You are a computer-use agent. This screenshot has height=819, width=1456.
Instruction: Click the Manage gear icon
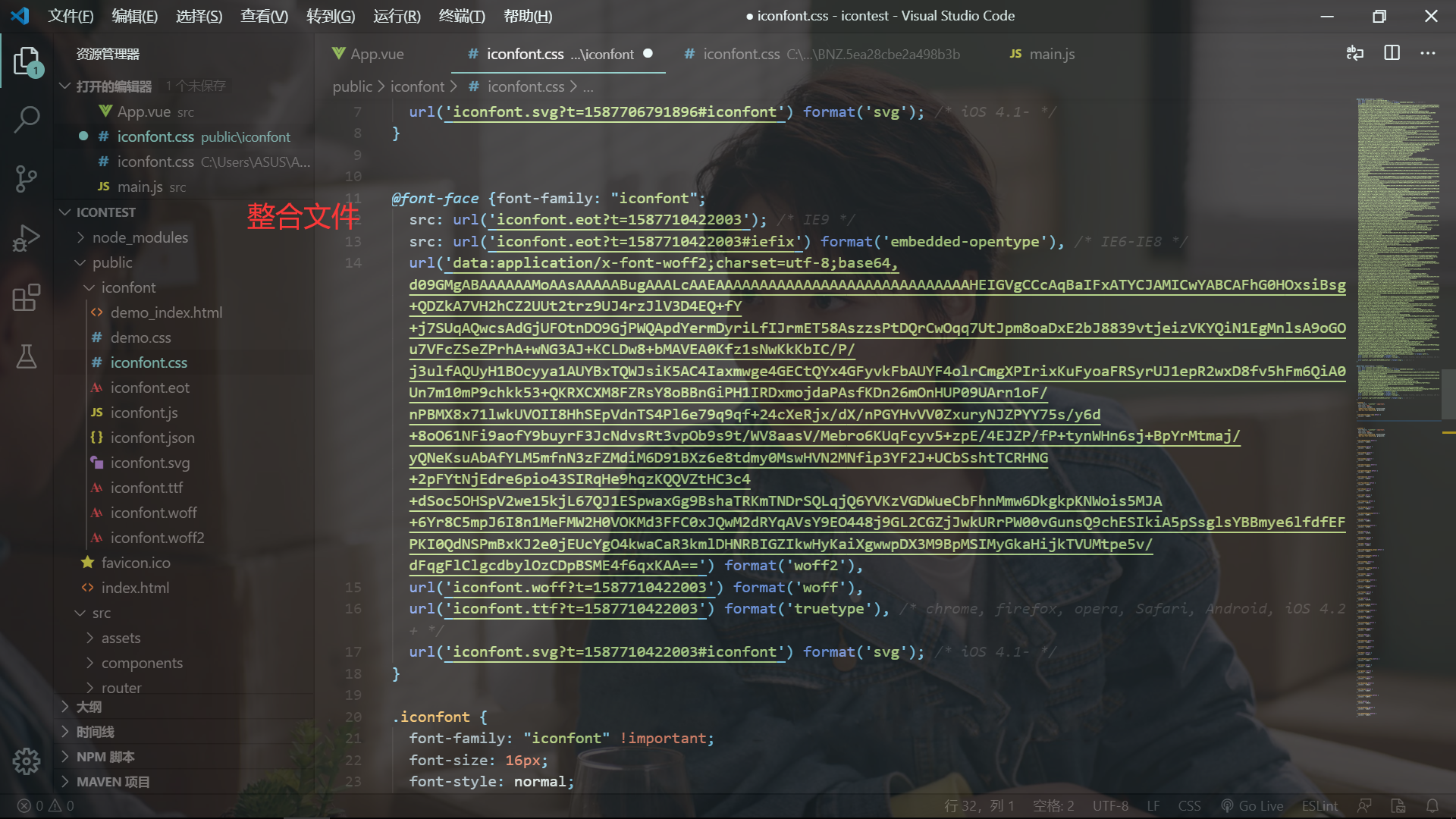(27, 761)
